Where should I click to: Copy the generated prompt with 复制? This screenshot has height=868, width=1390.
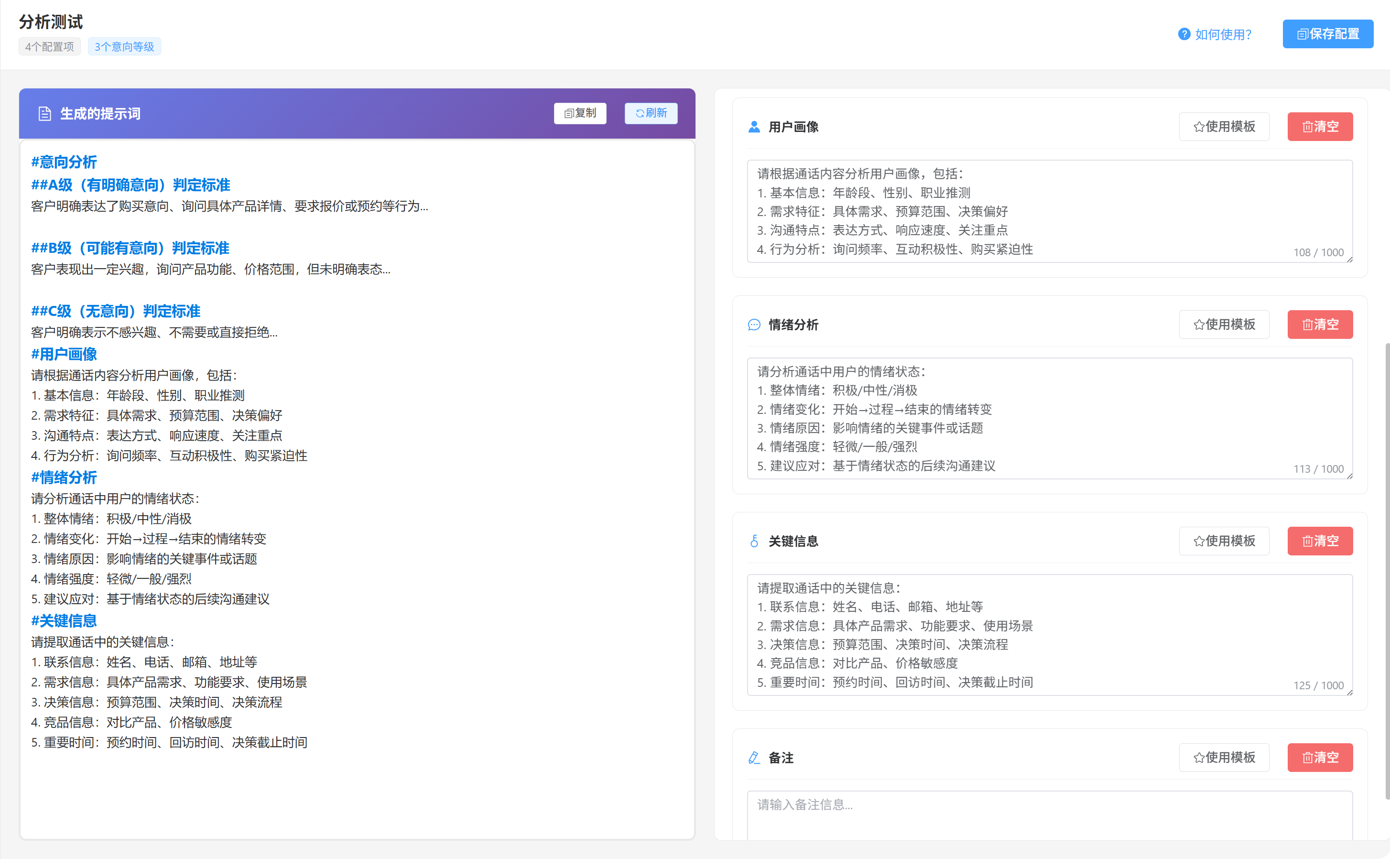(x=580, y=113)
